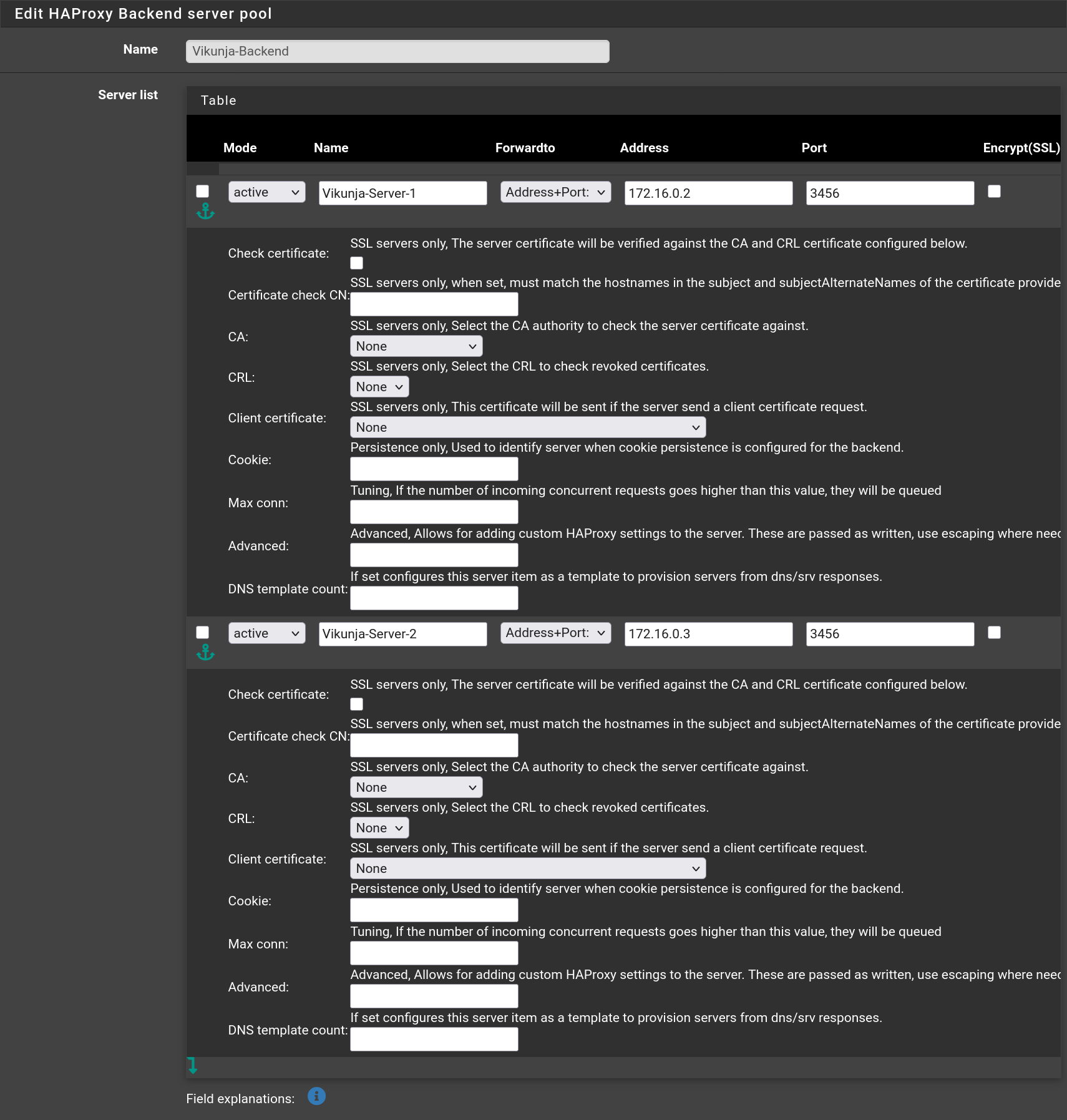1067x1120 pixels.
Task: Click the port field 3456 for Vikunja-Server-2
Action: 890,634
